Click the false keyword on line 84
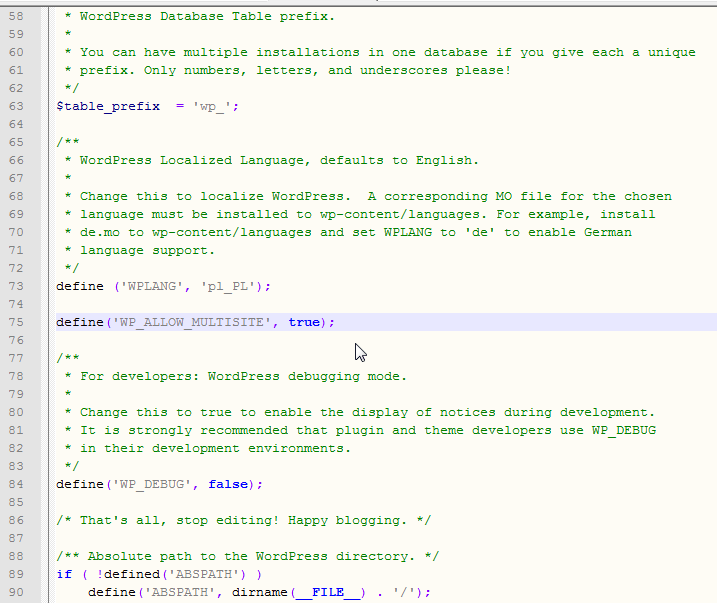 point(228,484)
